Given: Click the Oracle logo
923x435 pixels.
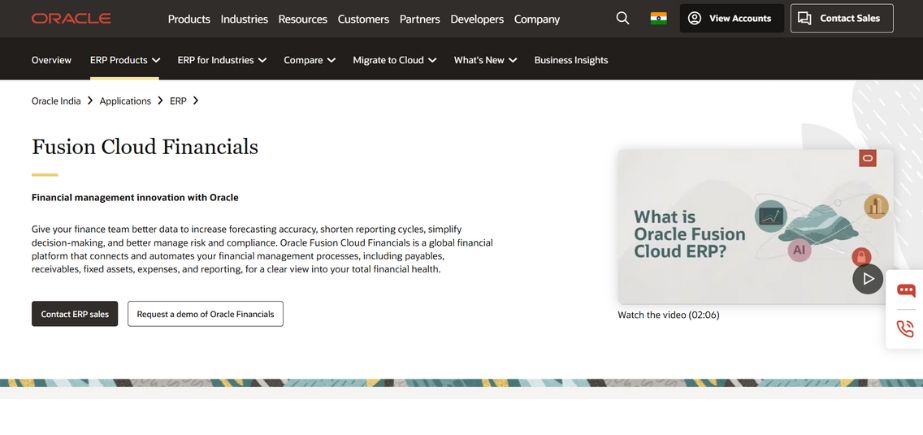Looking at the screenshot, I should (71, 19).
